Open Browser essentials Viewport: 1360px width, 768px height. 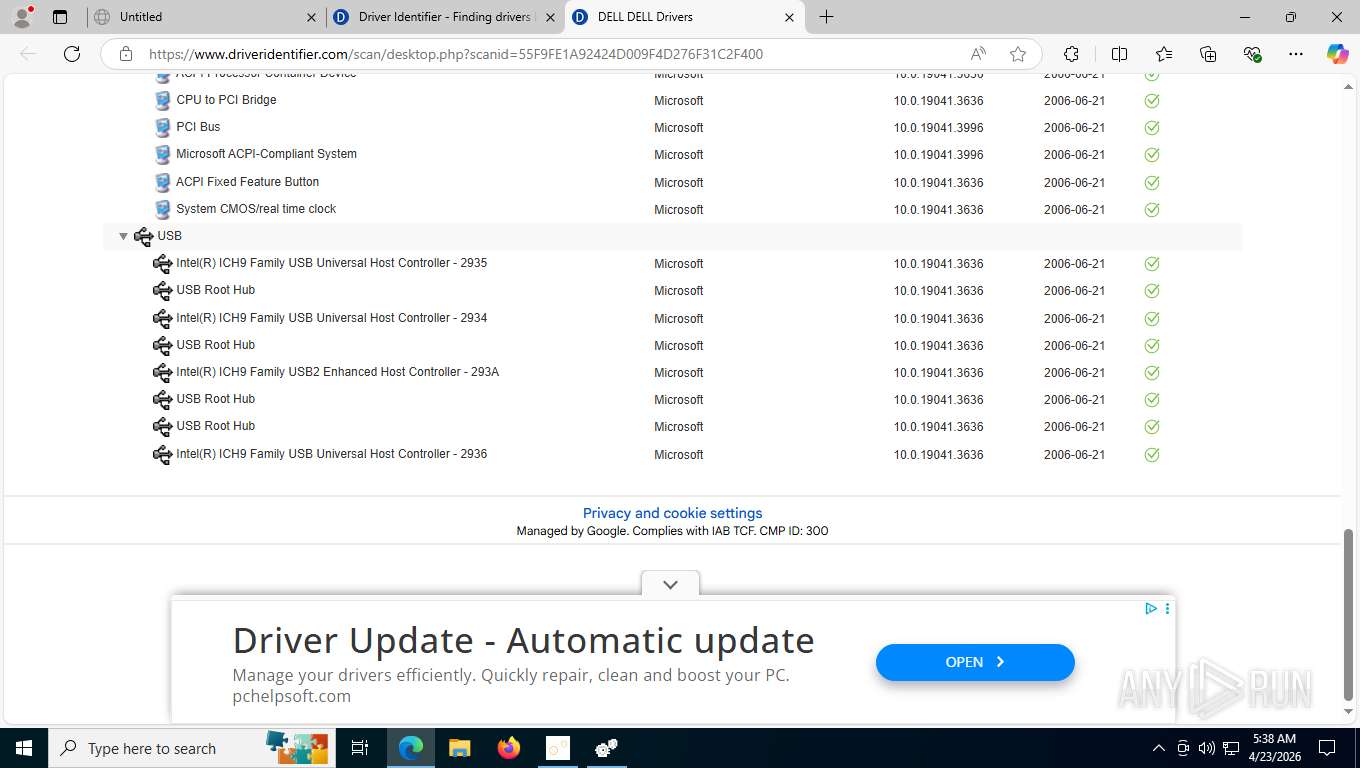pyautogui.click(x=1252, y=54)
